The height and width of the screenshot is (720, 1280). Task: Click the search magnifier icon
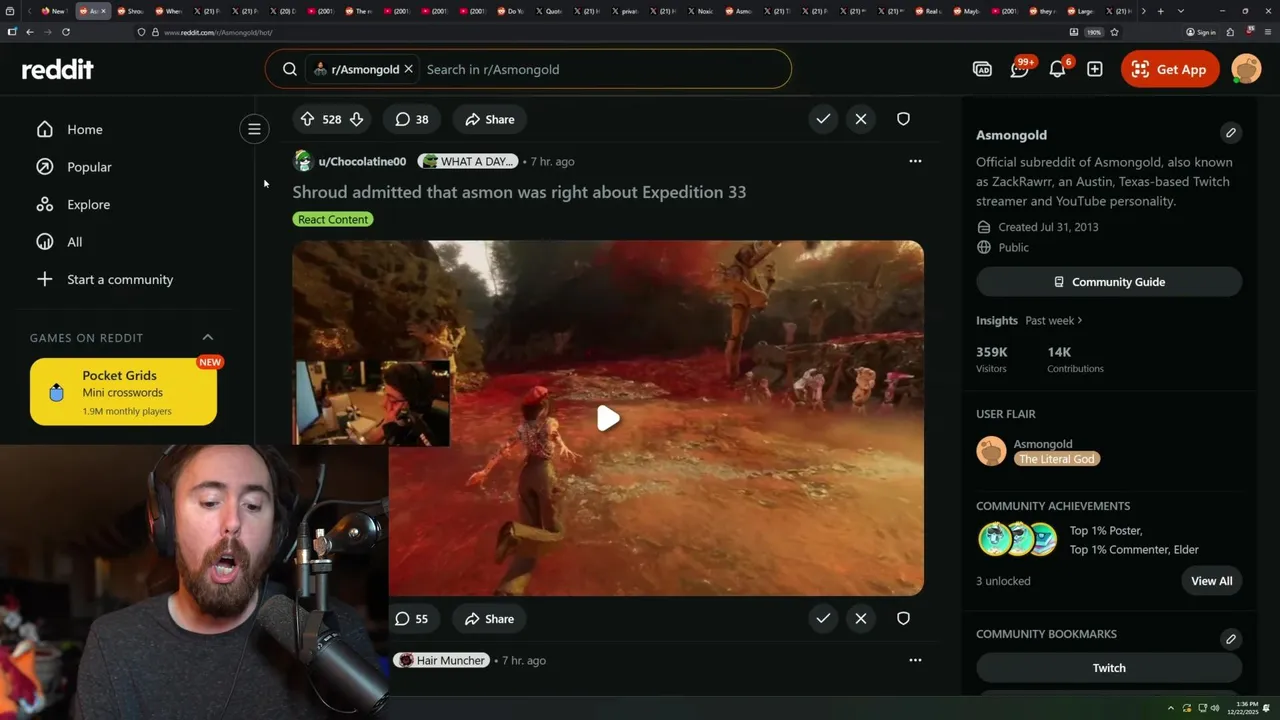click(x=289, y=69)
